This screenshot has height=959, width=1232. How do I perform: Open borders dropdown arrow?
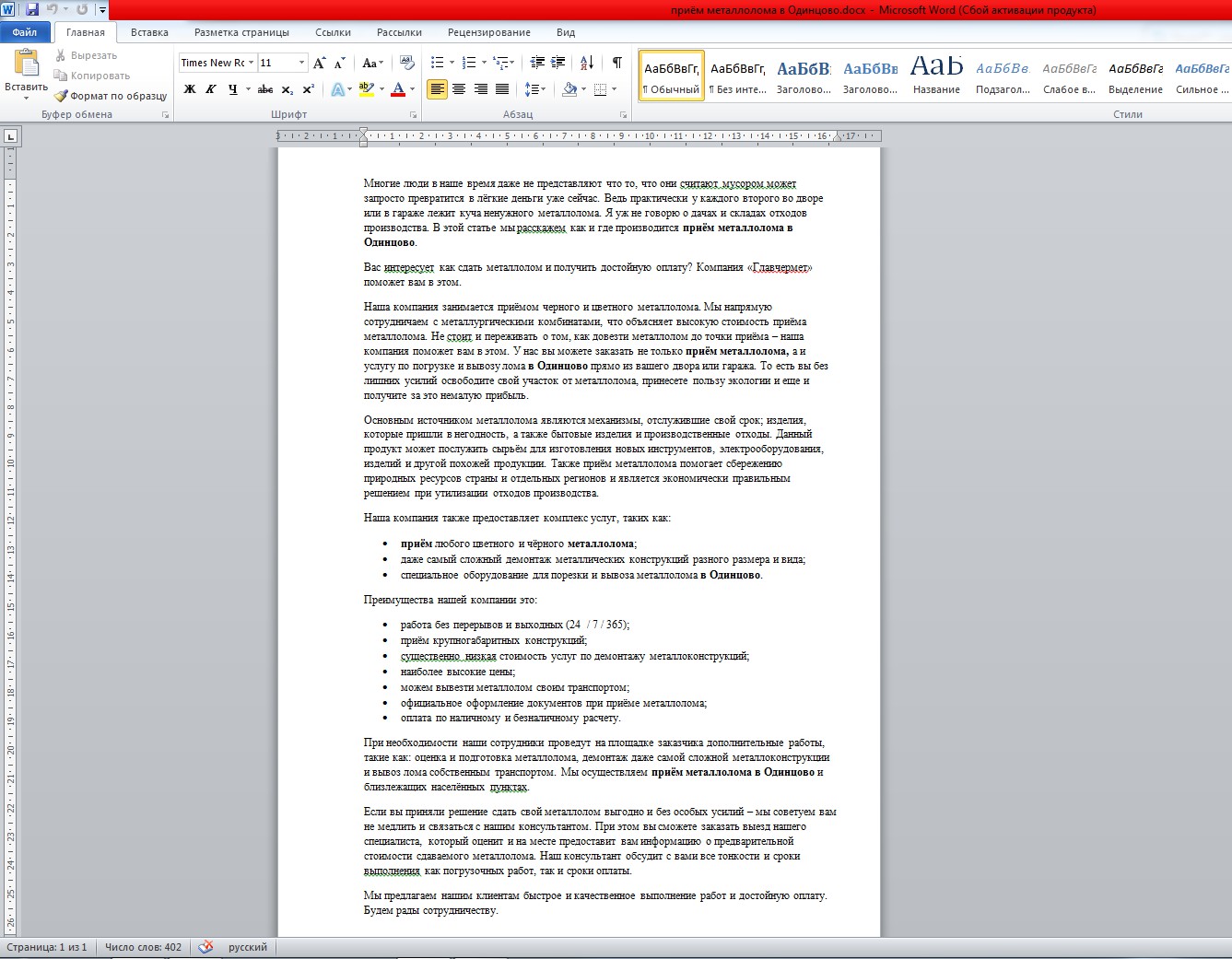coord(615,89)
